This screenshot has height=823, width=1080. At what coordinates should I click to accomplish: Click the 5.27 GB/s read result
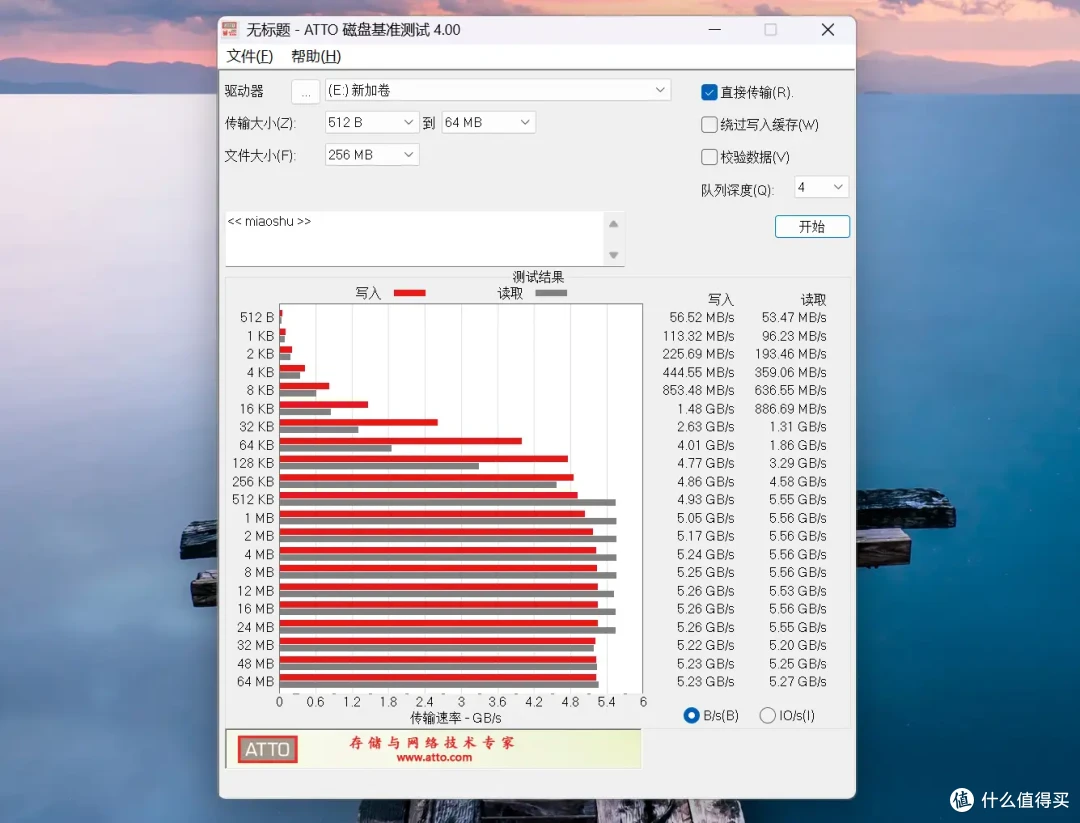coord(798,682)
